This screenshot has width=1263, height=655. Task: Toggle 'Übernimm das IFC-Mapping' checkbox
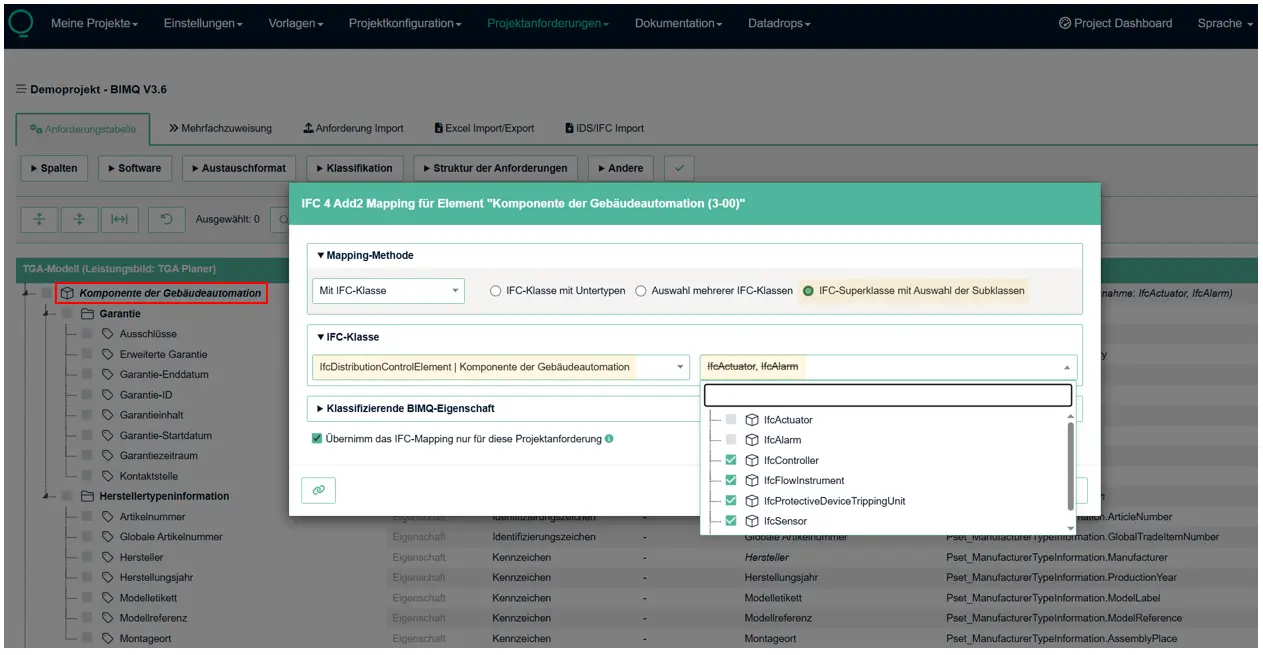(317, 439)
